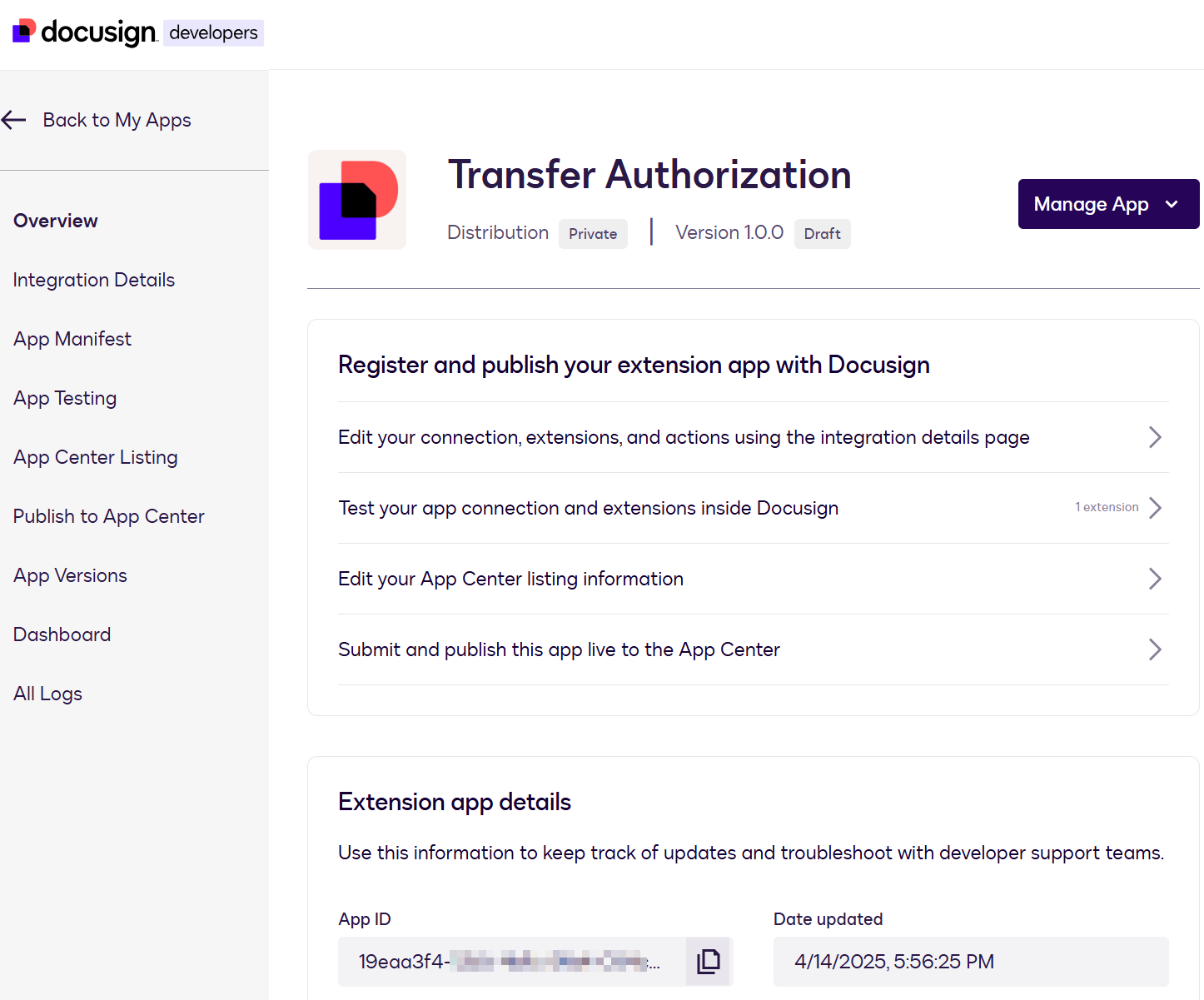Click the back arrow next to My Apps
This screenshot has width=1204, height=1000.
coord(13,120)
